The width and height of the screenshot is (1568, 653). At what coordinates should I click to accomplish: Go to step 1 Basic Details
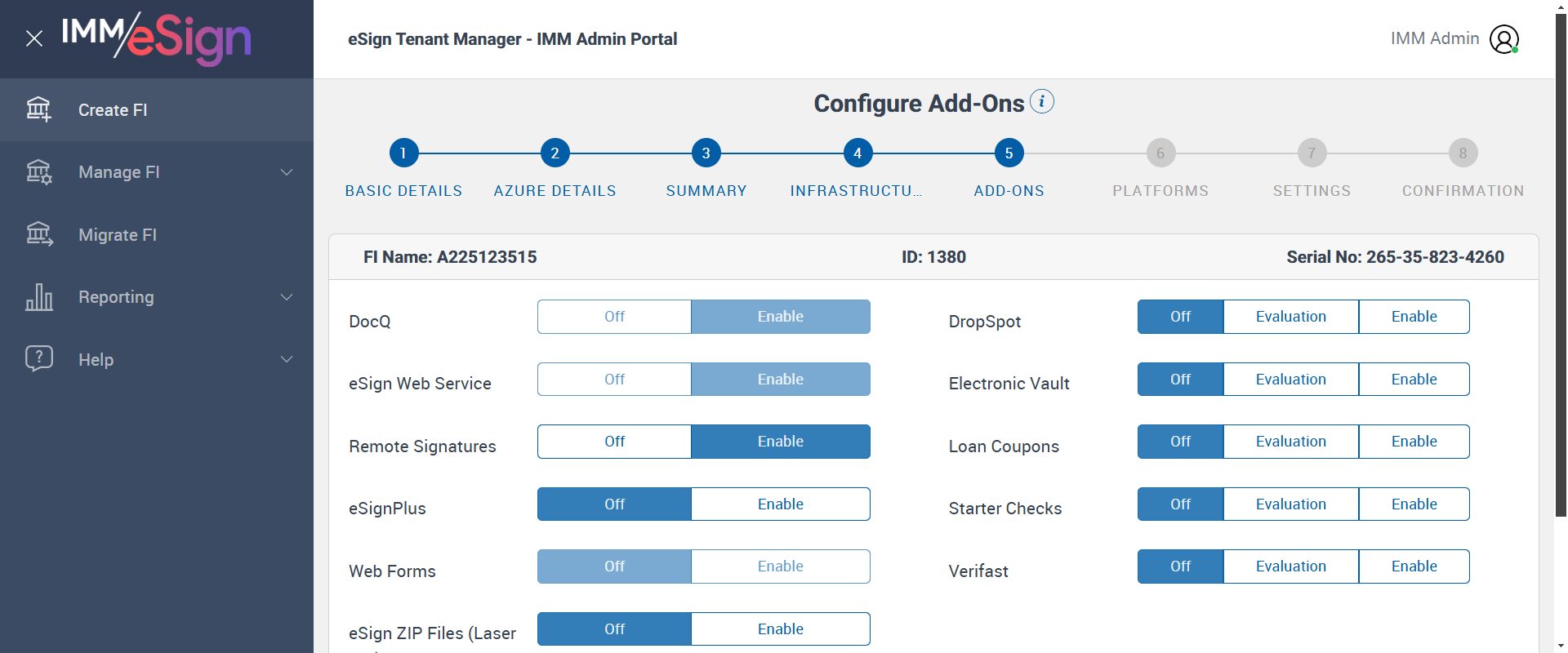click(403, 153)
